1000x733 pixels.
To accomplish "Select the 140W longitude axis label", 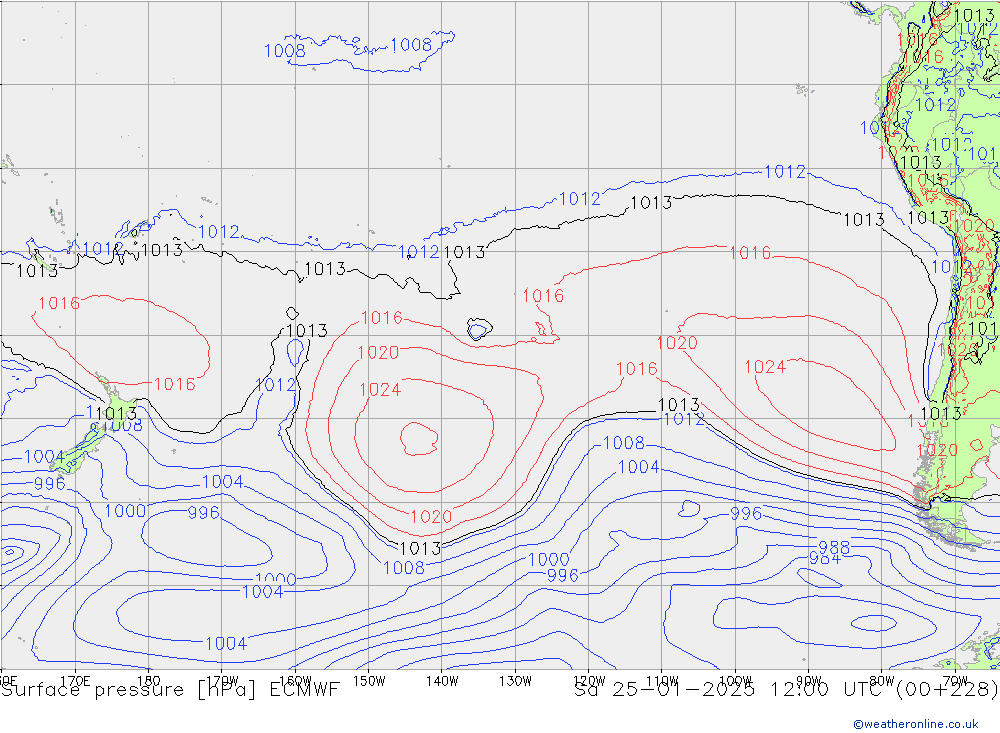I will point(442,681).
